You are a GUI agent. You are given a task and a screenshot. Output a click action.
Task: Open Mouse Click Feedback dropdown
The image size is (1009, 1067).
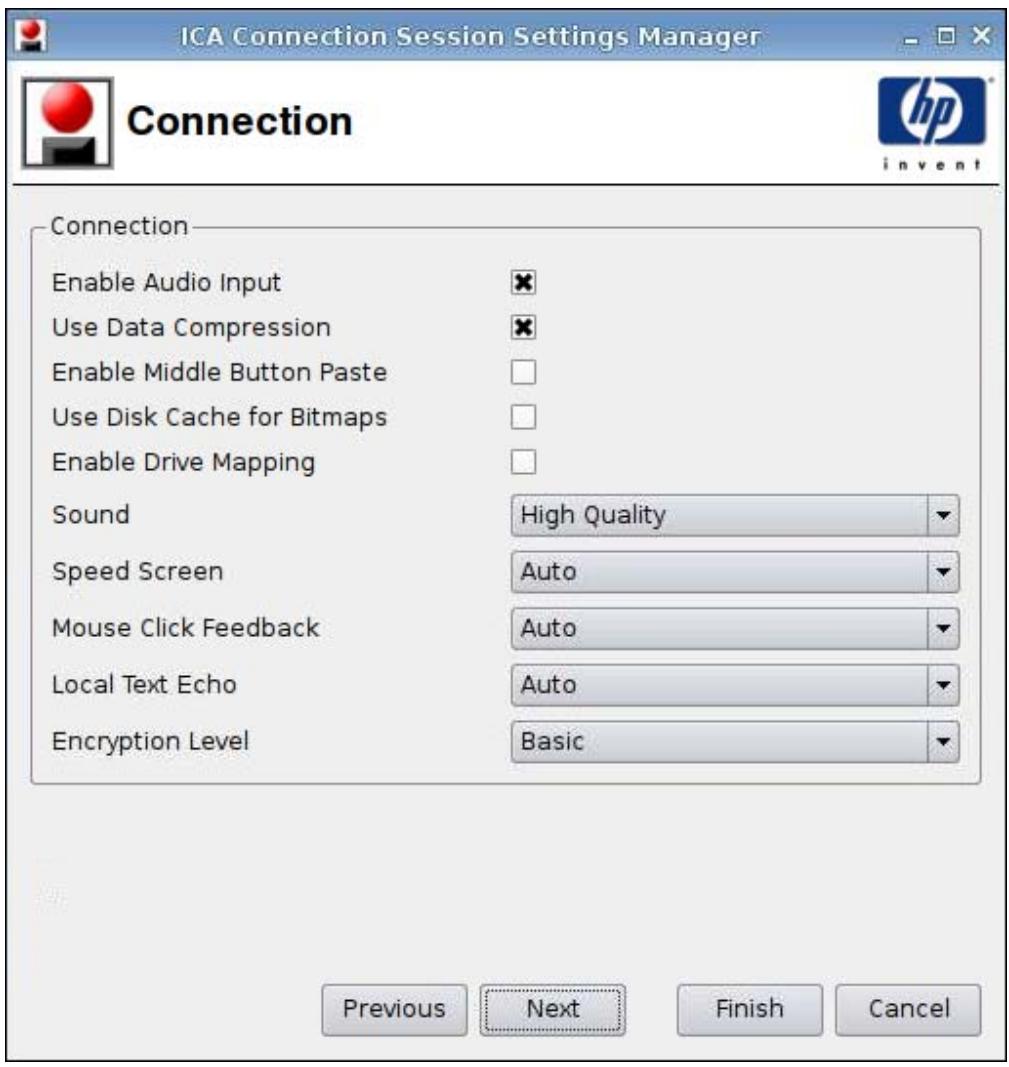[735, 628]
